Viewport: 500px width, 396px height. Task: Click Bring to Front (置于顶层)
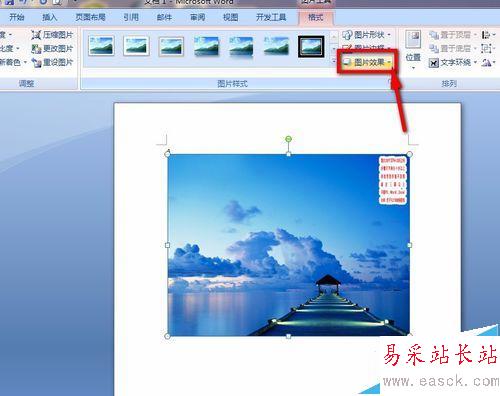point(450,35)
